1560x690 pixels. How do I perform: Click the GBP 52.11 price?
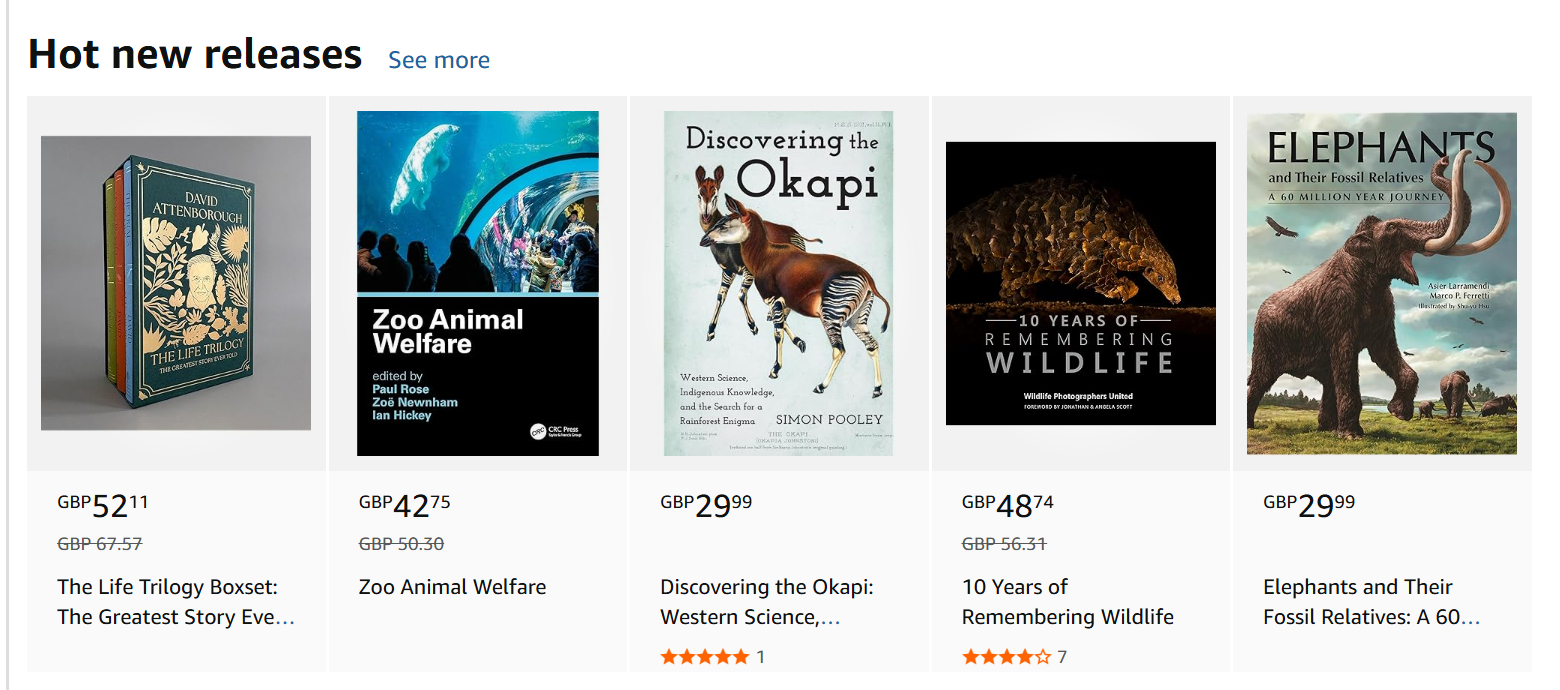pos(103,506)
